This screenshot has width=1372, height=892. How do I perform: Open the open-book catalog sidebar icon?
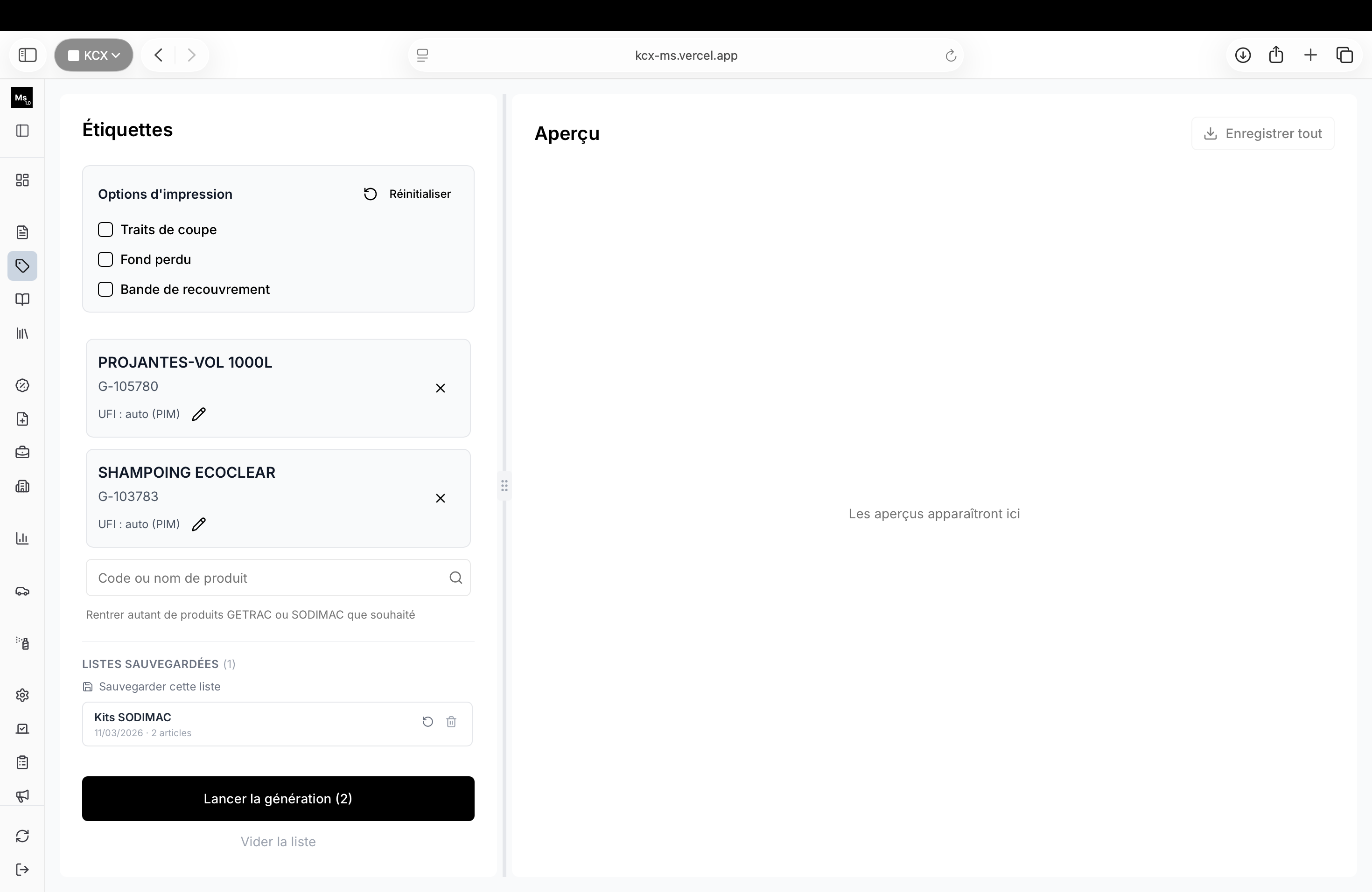(22, 300)
